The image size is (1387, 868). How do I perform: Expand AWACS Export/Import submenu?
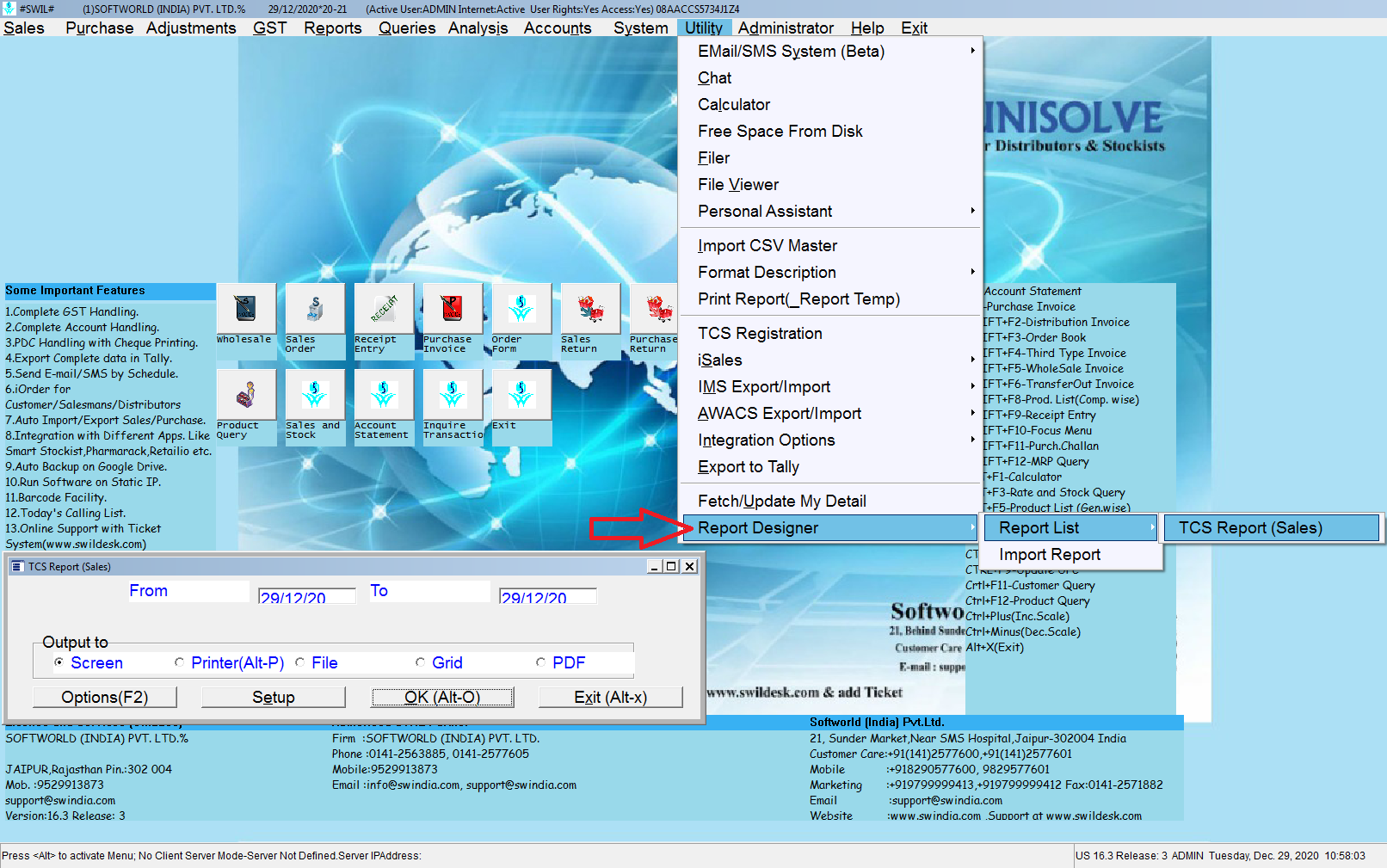830,413
